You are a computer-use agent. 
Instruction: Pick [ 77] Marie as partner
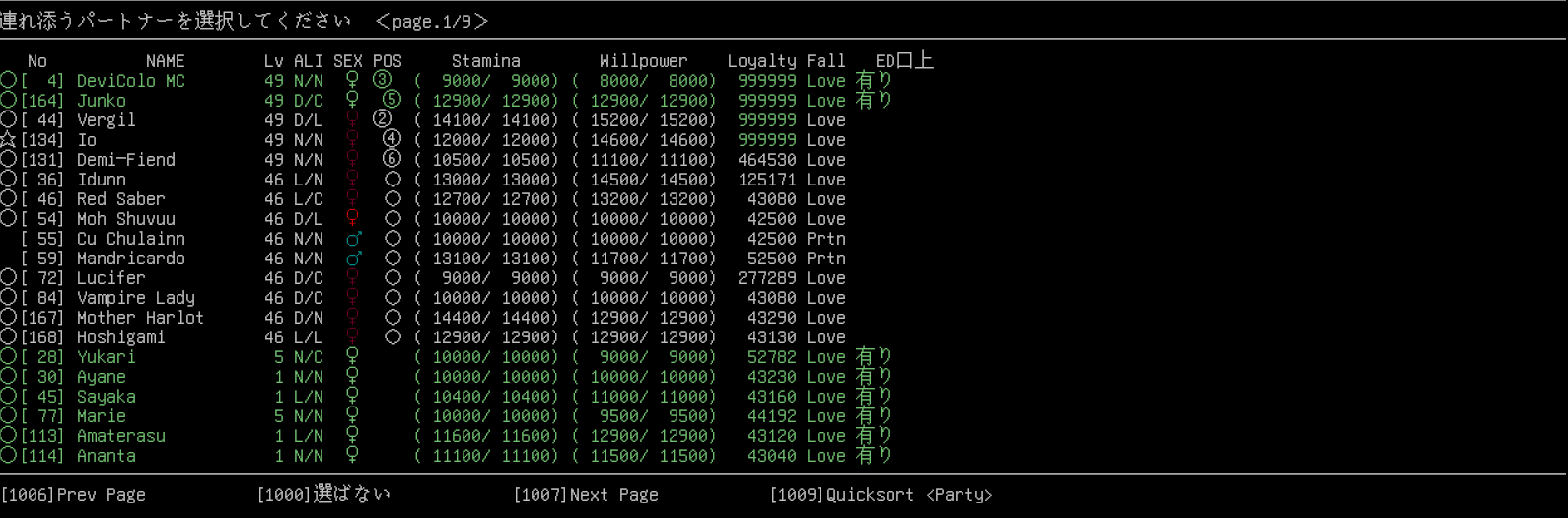(x=73, y=416)
